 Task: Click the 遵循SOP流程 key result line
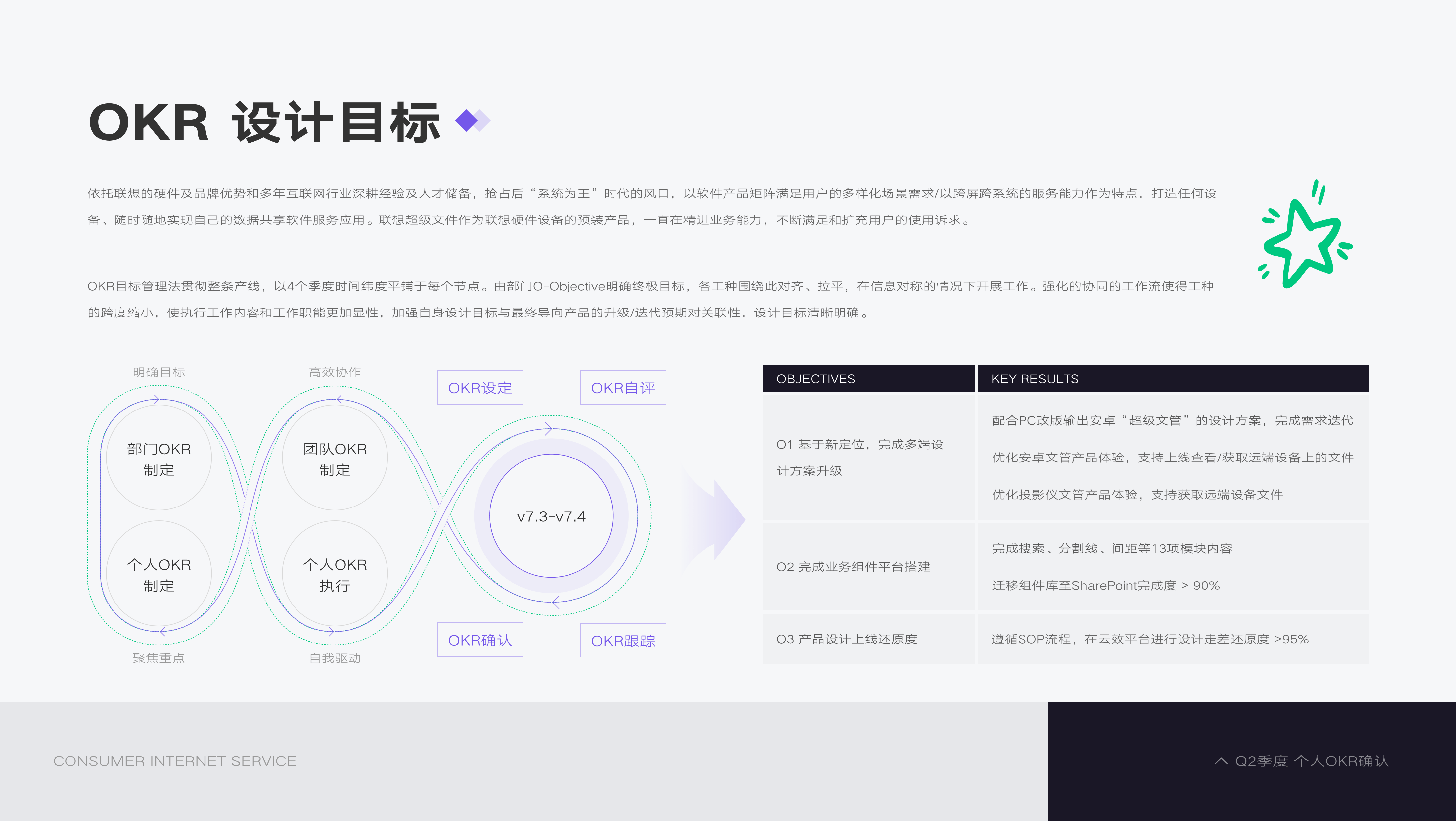(1150, 639)
